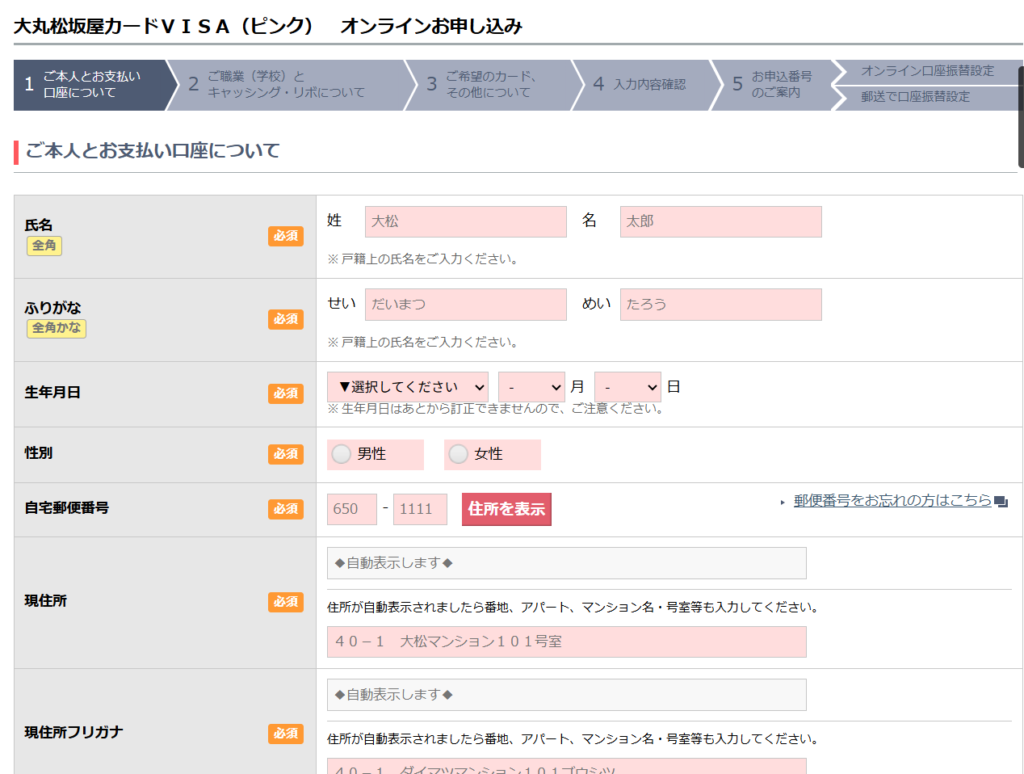The width and height of the screenshot is (1024, 774).
Task: Click the note 生年月日はあとから訂正できませんので
Action: pos(496,409)
